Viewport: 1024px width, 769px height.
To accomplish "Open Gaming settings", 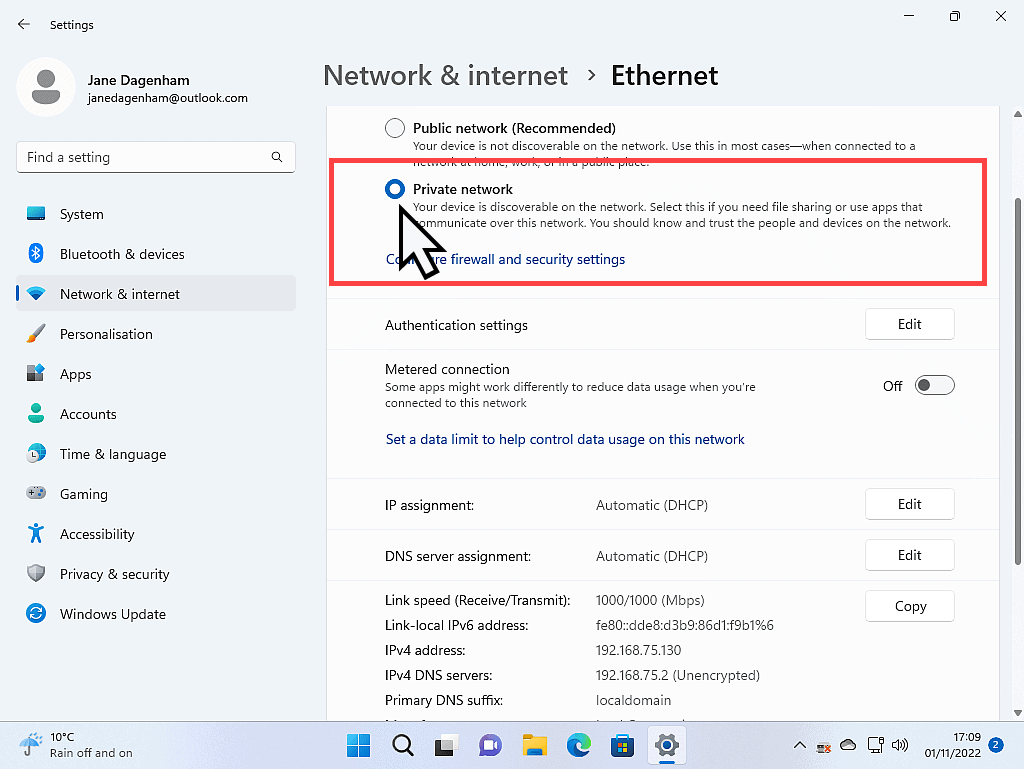I will coord(84,493).
